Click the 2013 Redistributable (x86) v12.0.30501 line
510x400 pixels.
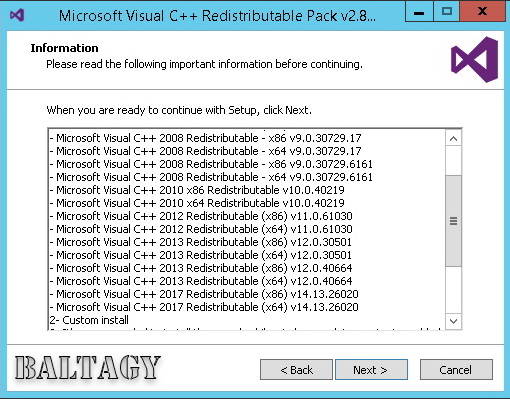point(201,242)
